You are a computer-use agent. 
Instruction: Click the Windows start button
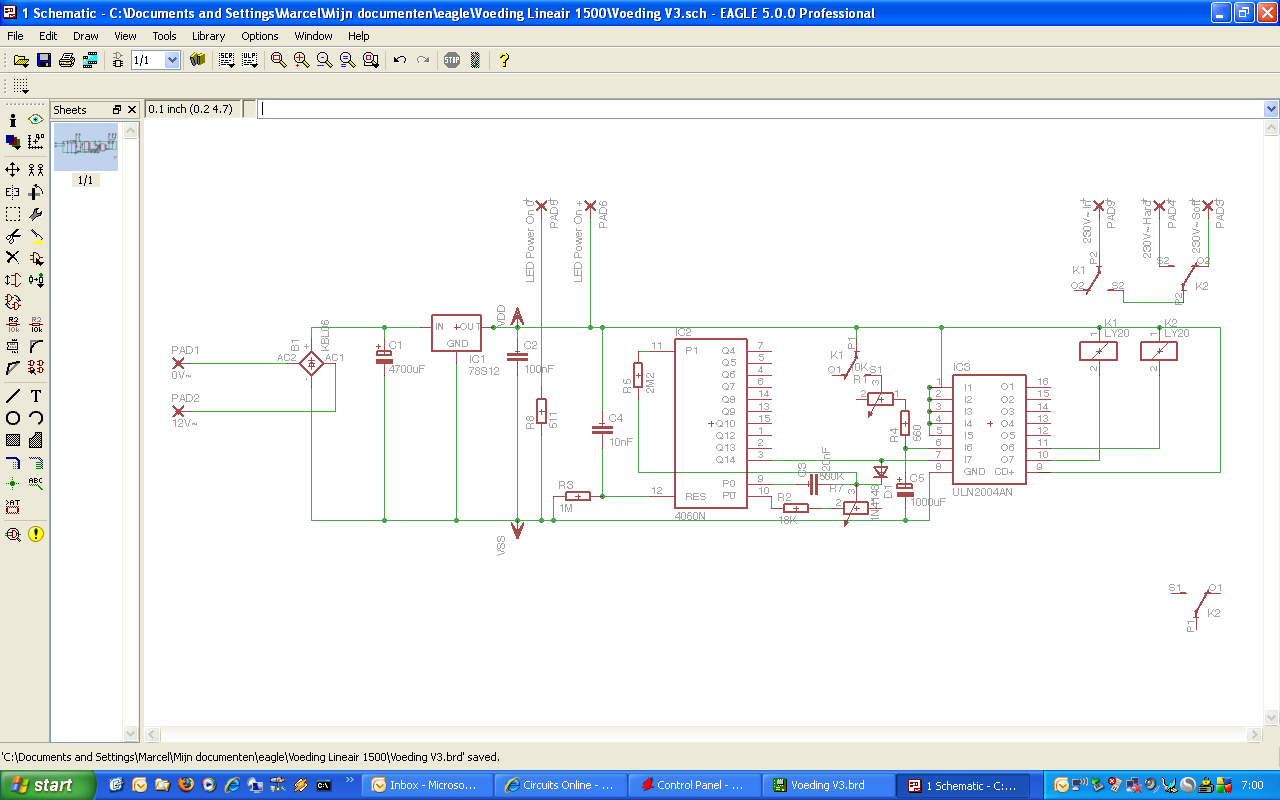pos(48,785)
